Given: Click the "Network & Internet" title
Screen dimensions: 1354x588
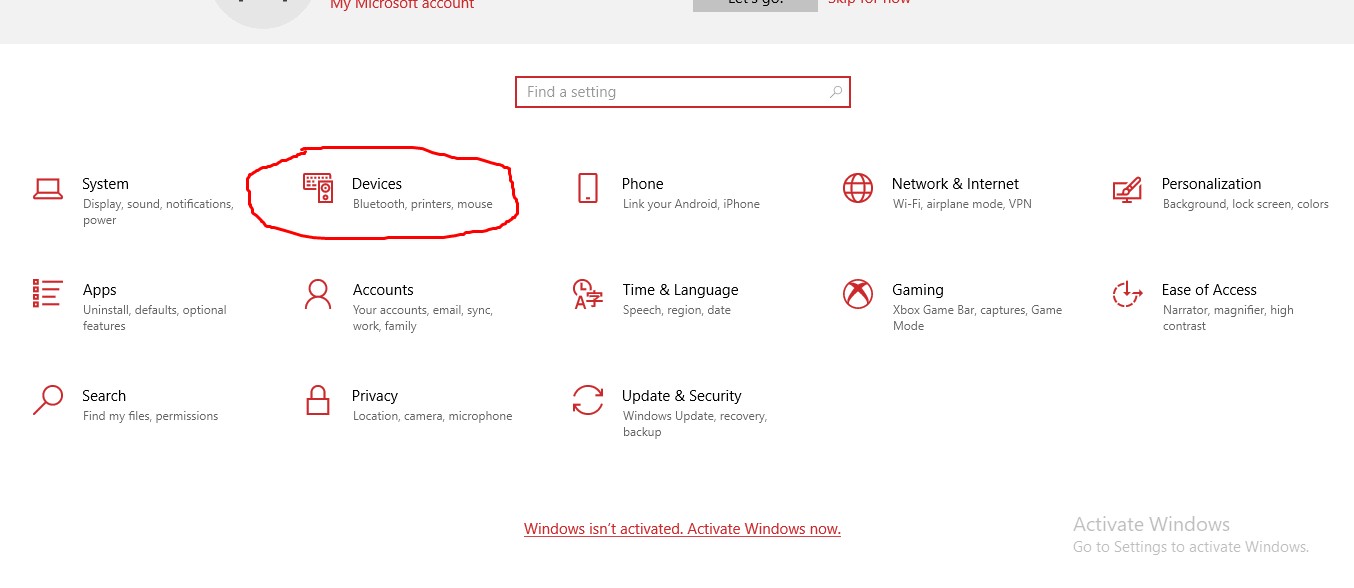Looking at the screenshot, I should click(955, 184).
